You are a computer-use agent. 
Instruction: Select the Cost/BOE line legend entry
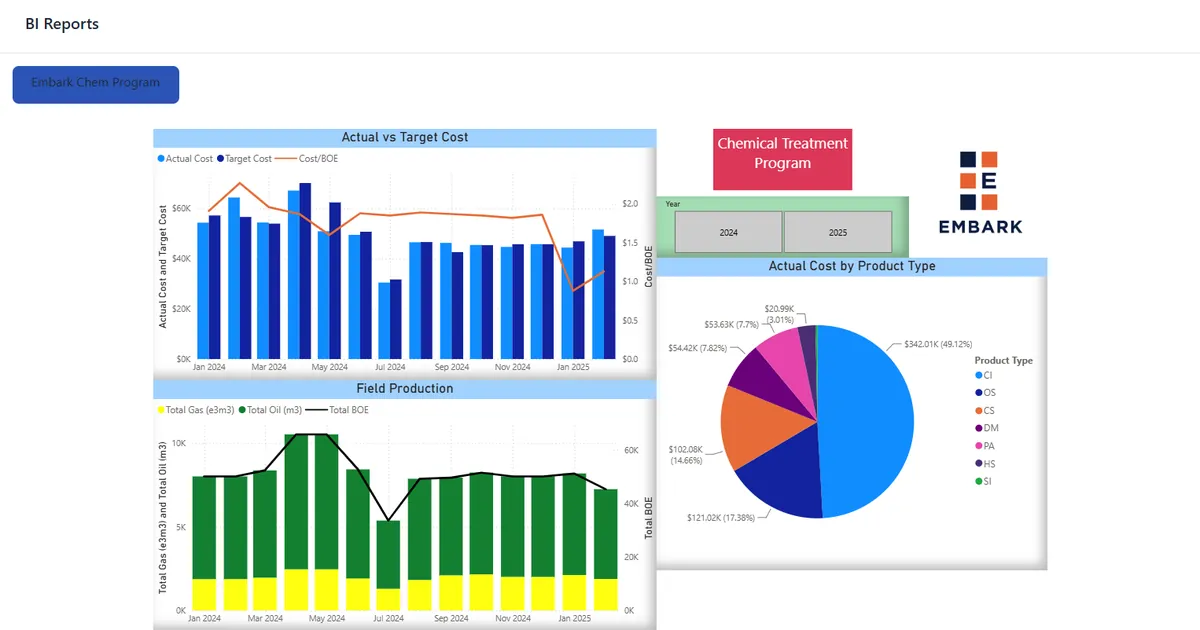307,159
